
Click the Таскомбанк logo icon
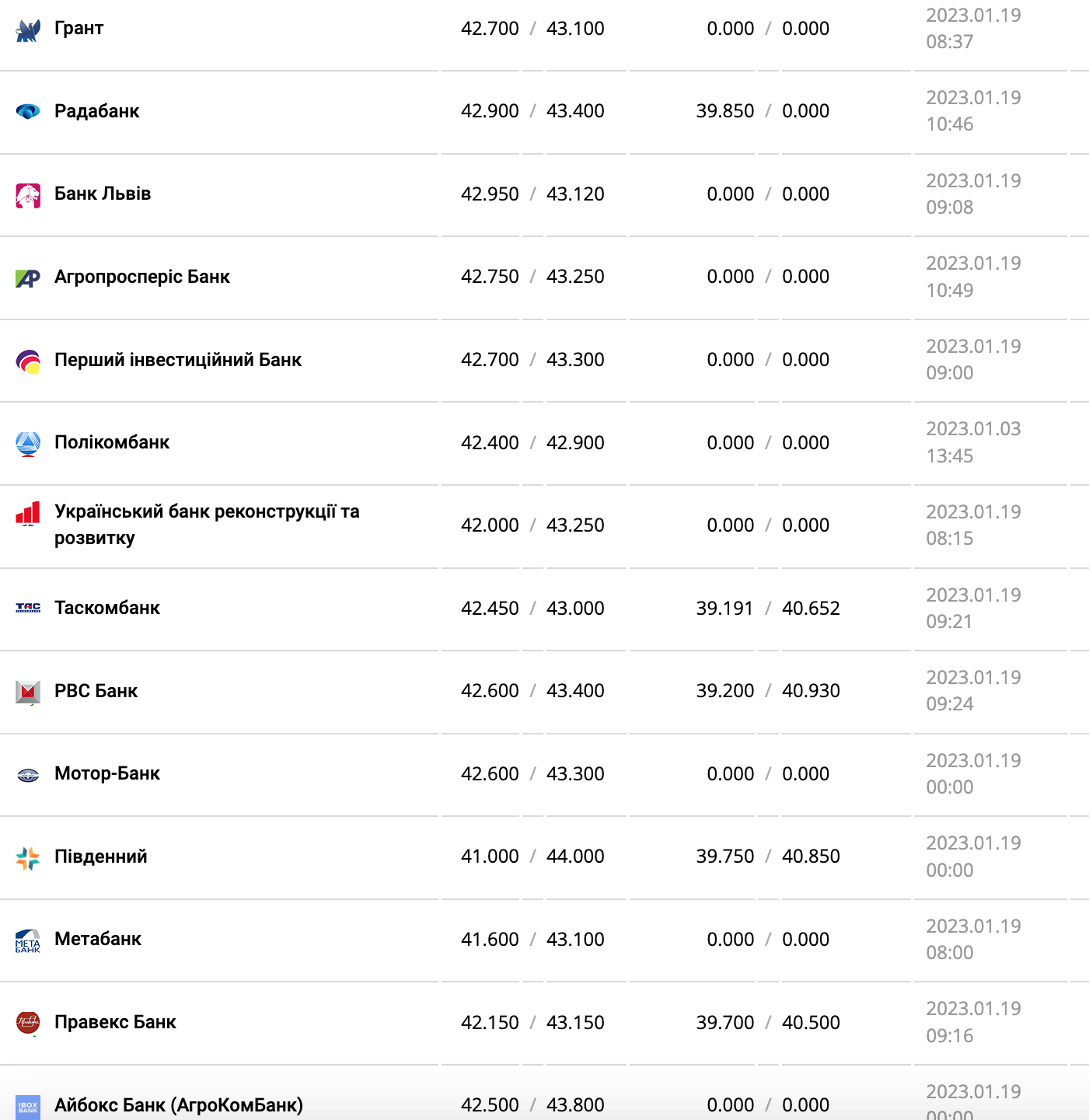point(28,608)
